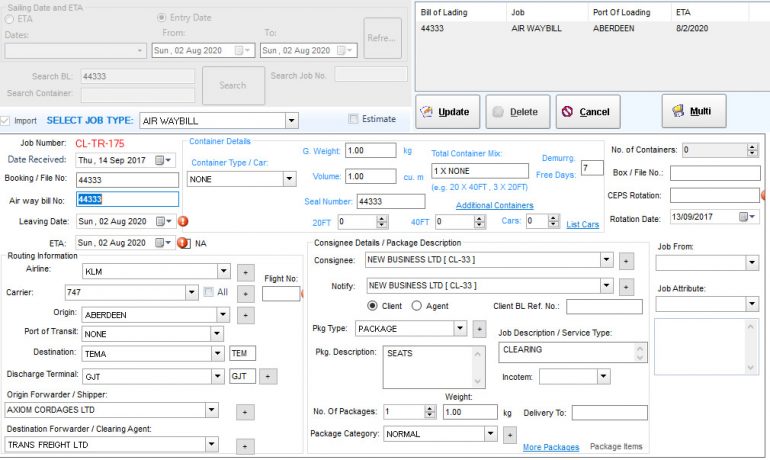The height and width of the screenshot is (460, 770).
Task: Add new consignee with plus button
Action: [x=627, y=261]
